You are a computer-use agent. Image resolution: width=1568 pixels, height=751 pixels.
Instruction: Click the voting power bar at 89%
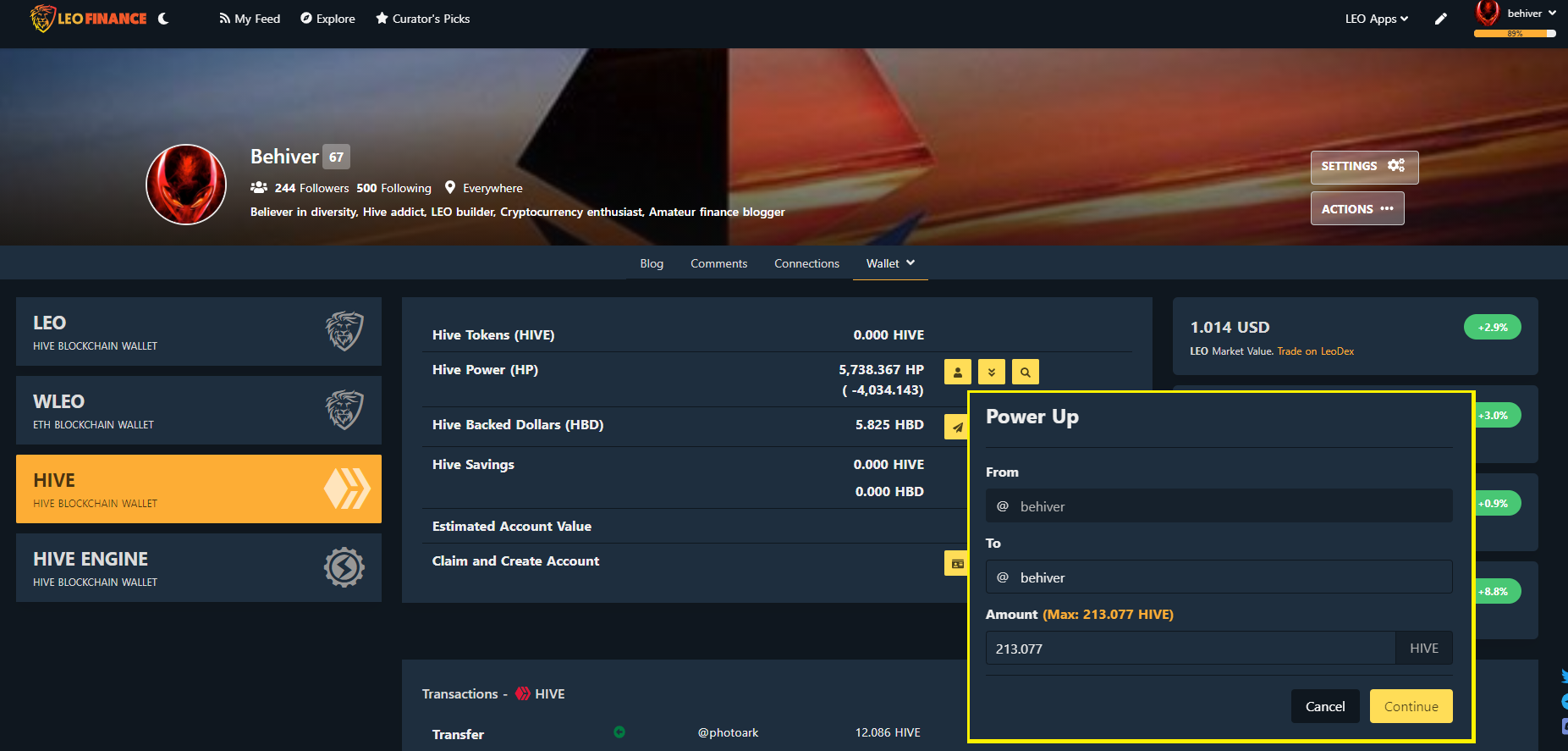(1515, 34)
